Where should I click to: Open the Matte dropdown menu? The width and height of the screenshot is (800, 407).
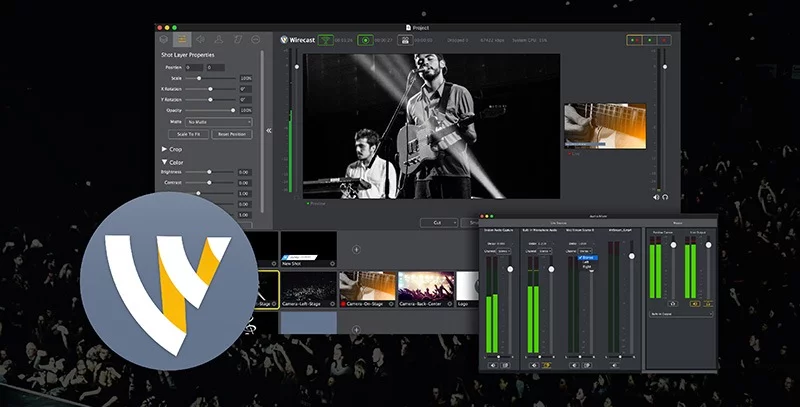pyautogui.click(x=218, y=122)
